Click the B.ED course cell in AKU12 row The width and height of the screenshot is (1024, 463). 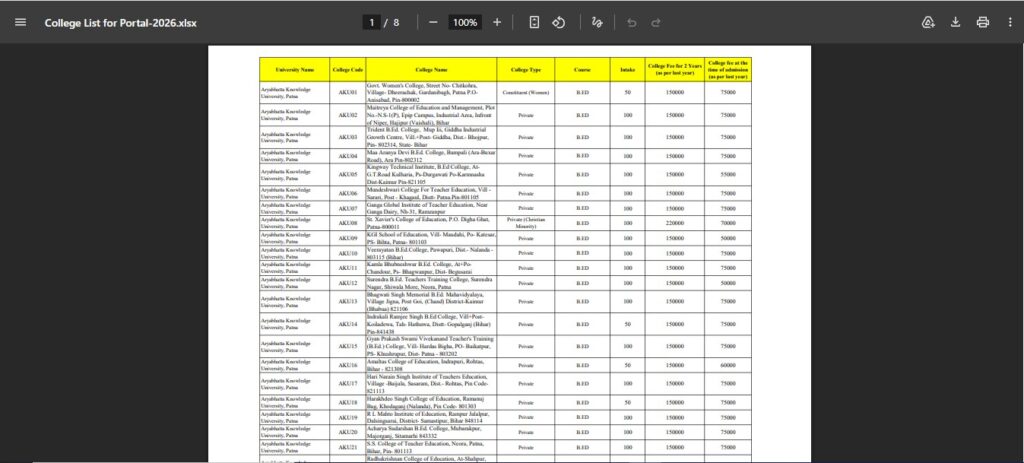pos(583,283)
